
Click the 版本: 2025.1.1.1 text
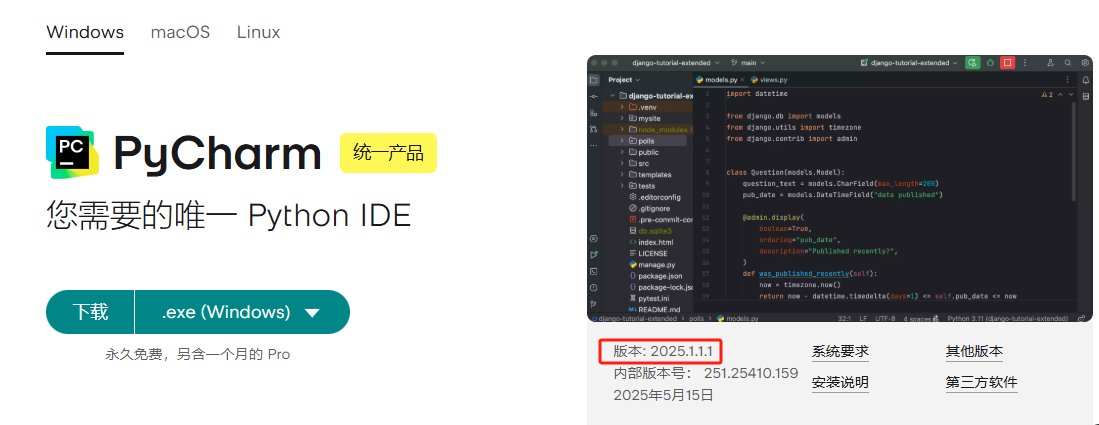pos(661,351)
